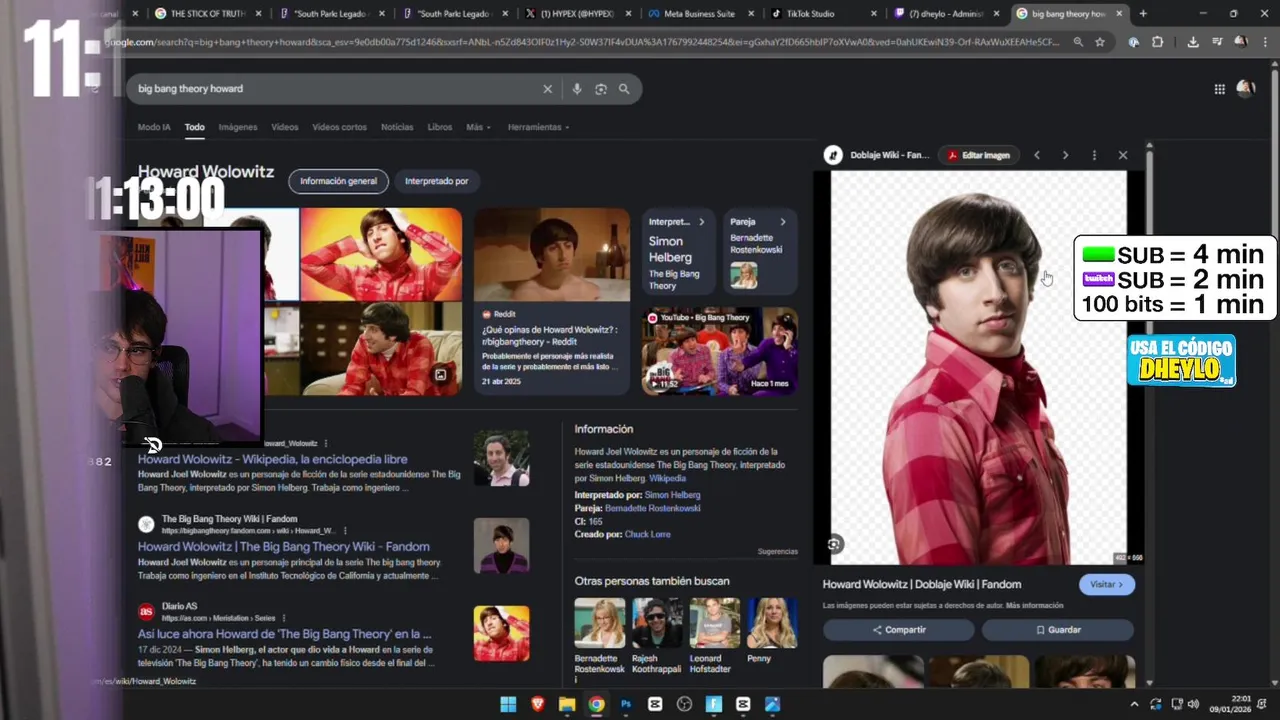This screenshot has width=1280, height=720.
Task: Click inside the Google search input field
Action: pyautogui.click(x=335, y=89)
